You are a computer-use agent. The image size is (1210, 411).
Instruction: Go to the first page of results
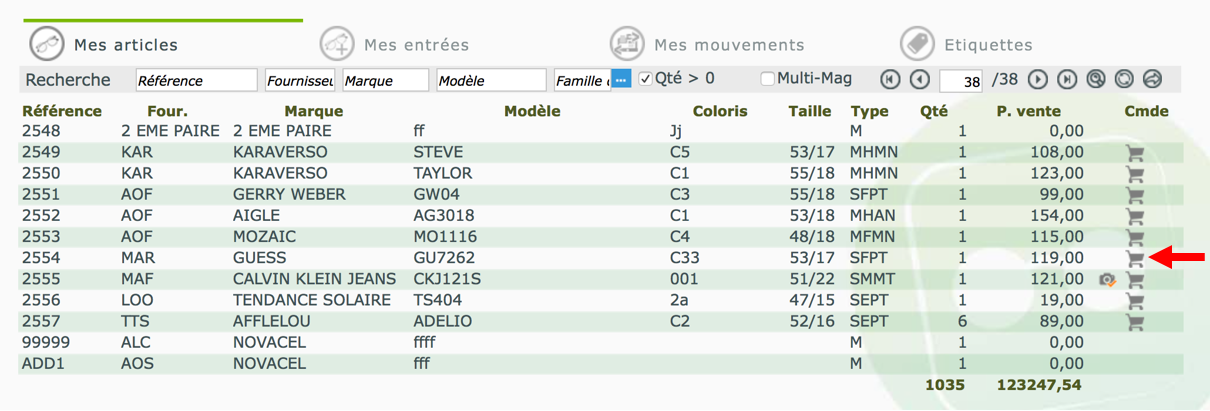tap(891, 79)
